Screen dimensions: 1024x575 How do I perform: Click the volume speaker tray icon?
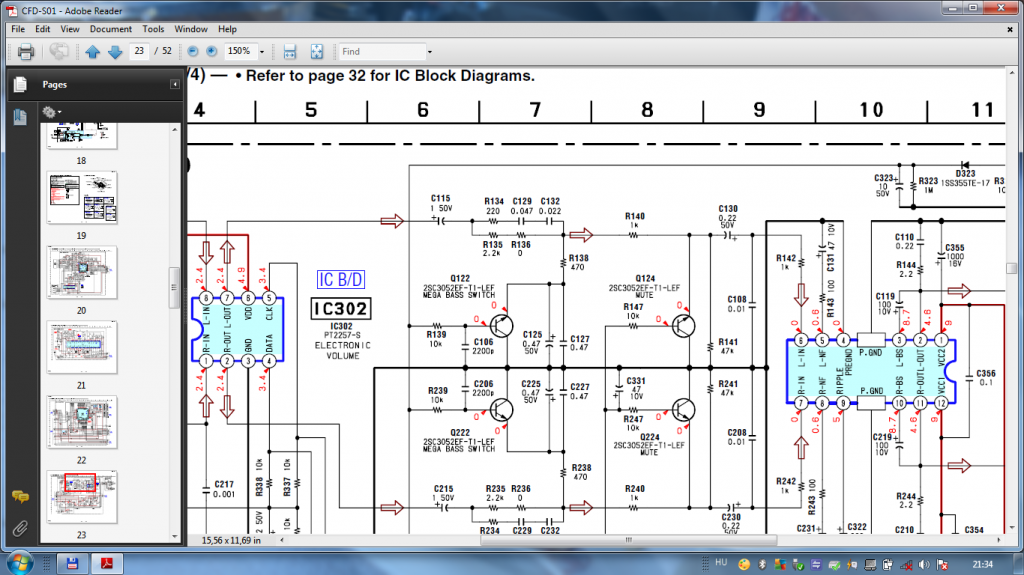tap(923, 565)
